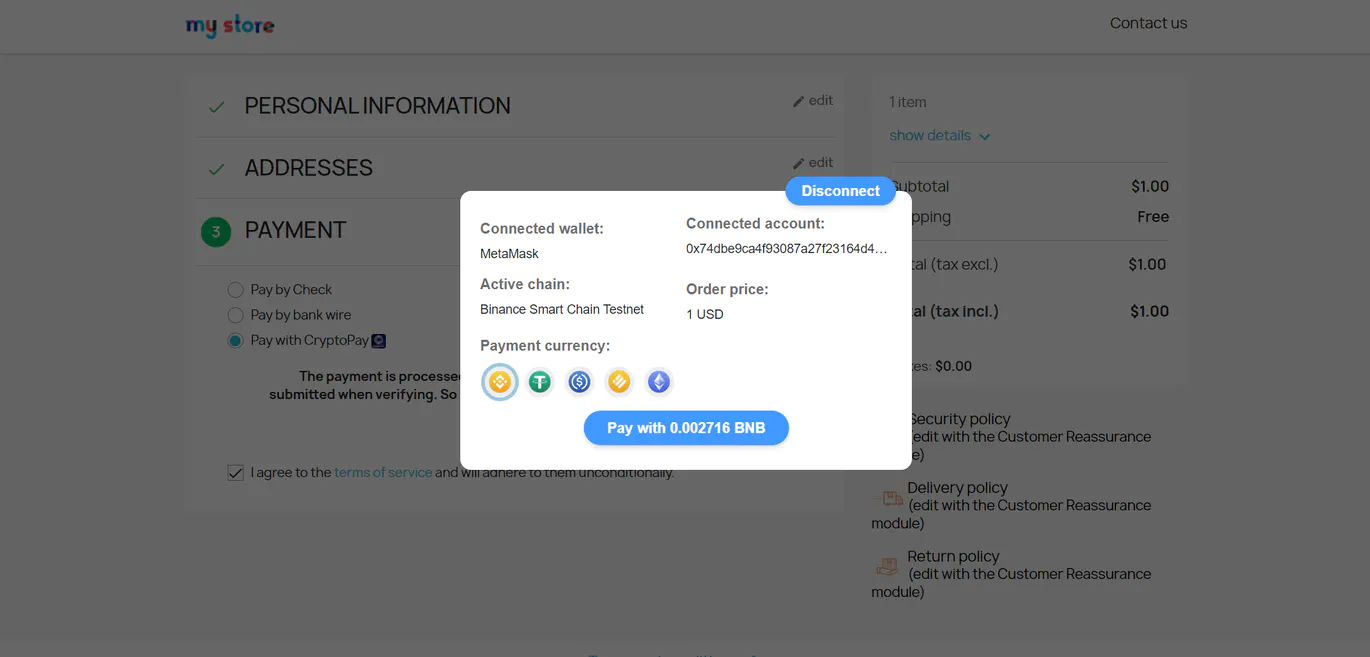The height and width of the screenshot is (657, 1370).
Task: Toggle terms of service agreement checkbox
Action: pyautogui.click(x=235, y=473)
